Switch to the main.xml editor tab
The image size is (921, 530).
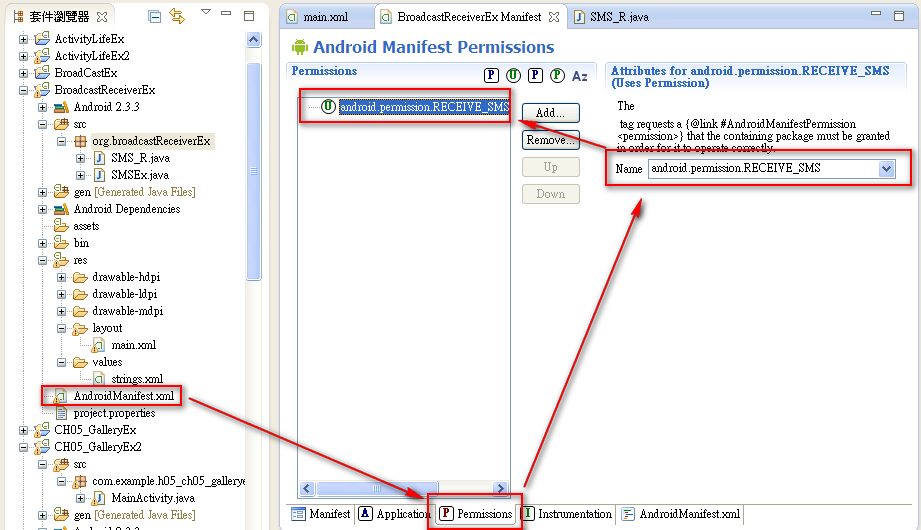point(326,17)
